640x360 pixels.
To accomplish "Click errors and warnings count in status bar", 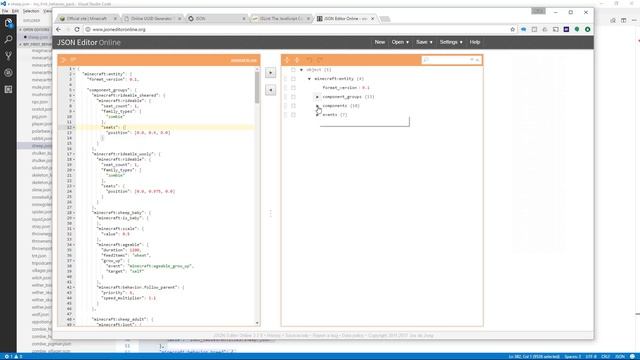I will pyautogui.click(x=13, y=356).
